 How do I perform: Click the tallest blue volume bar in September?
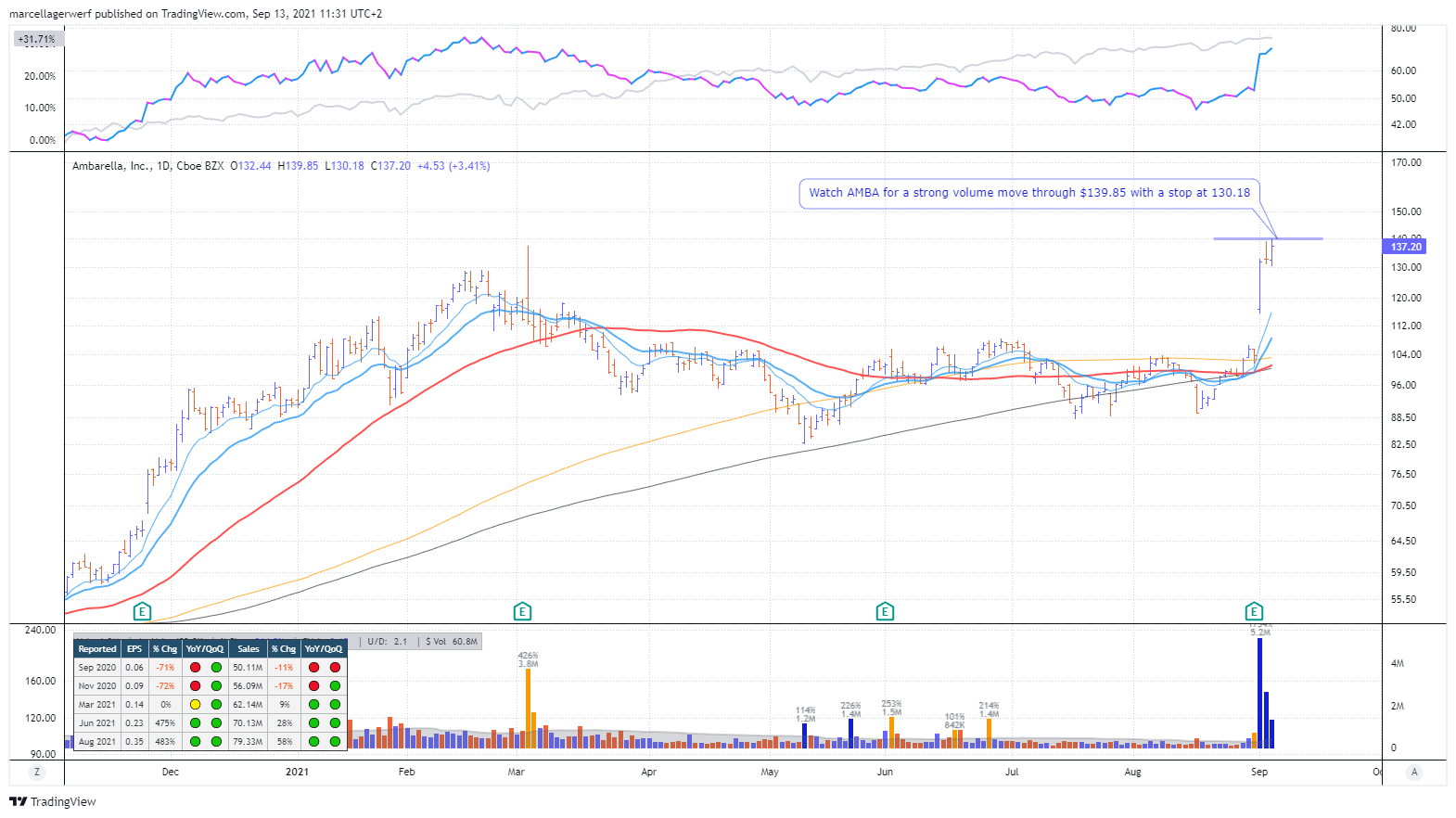click(x=1259, y=693)
